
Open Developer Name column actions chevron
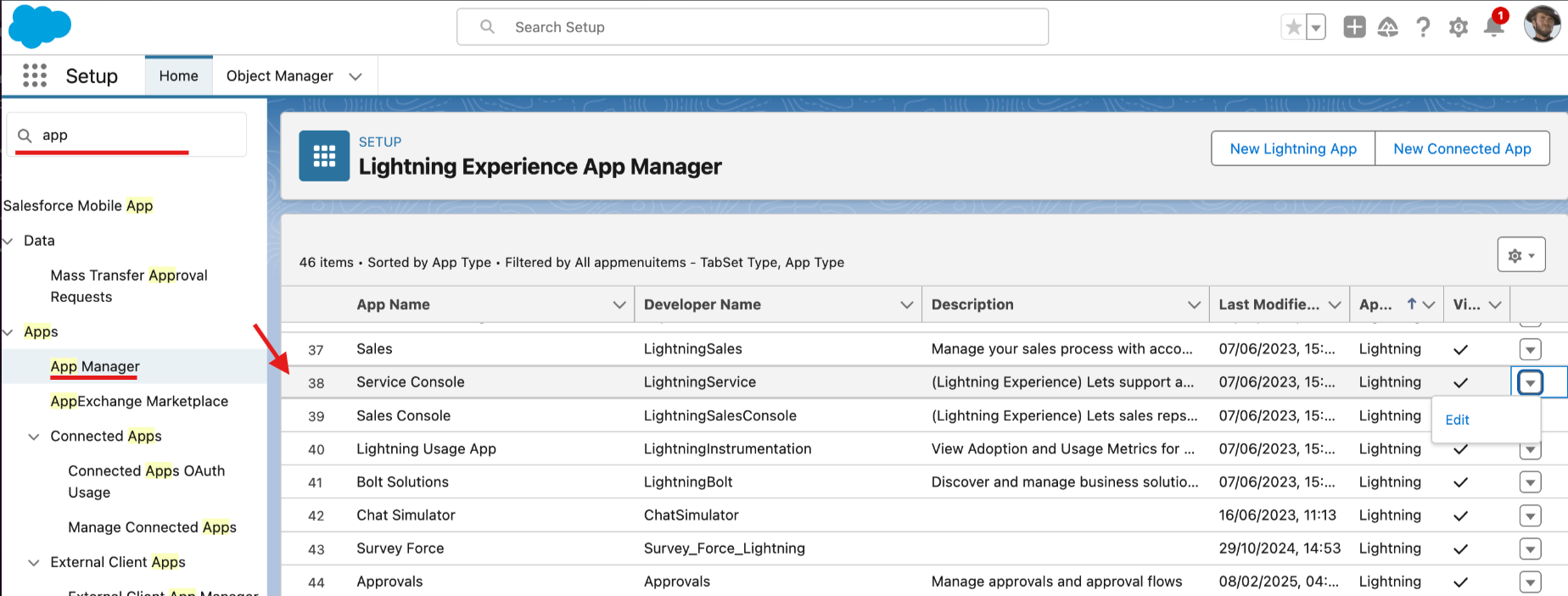point(907,305)
